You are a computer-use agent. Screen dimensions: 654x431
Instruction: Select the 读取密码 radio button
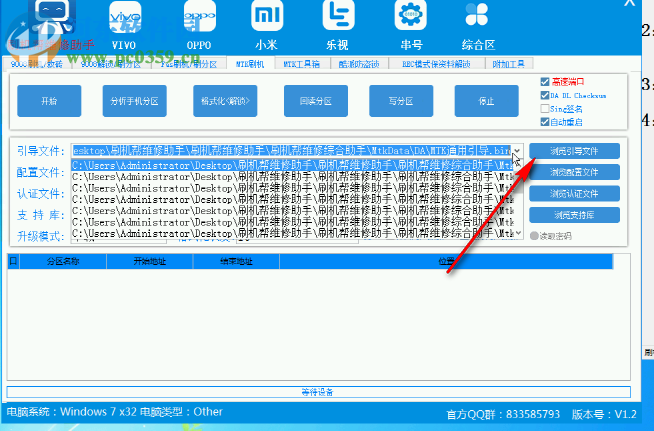(534, 236)
